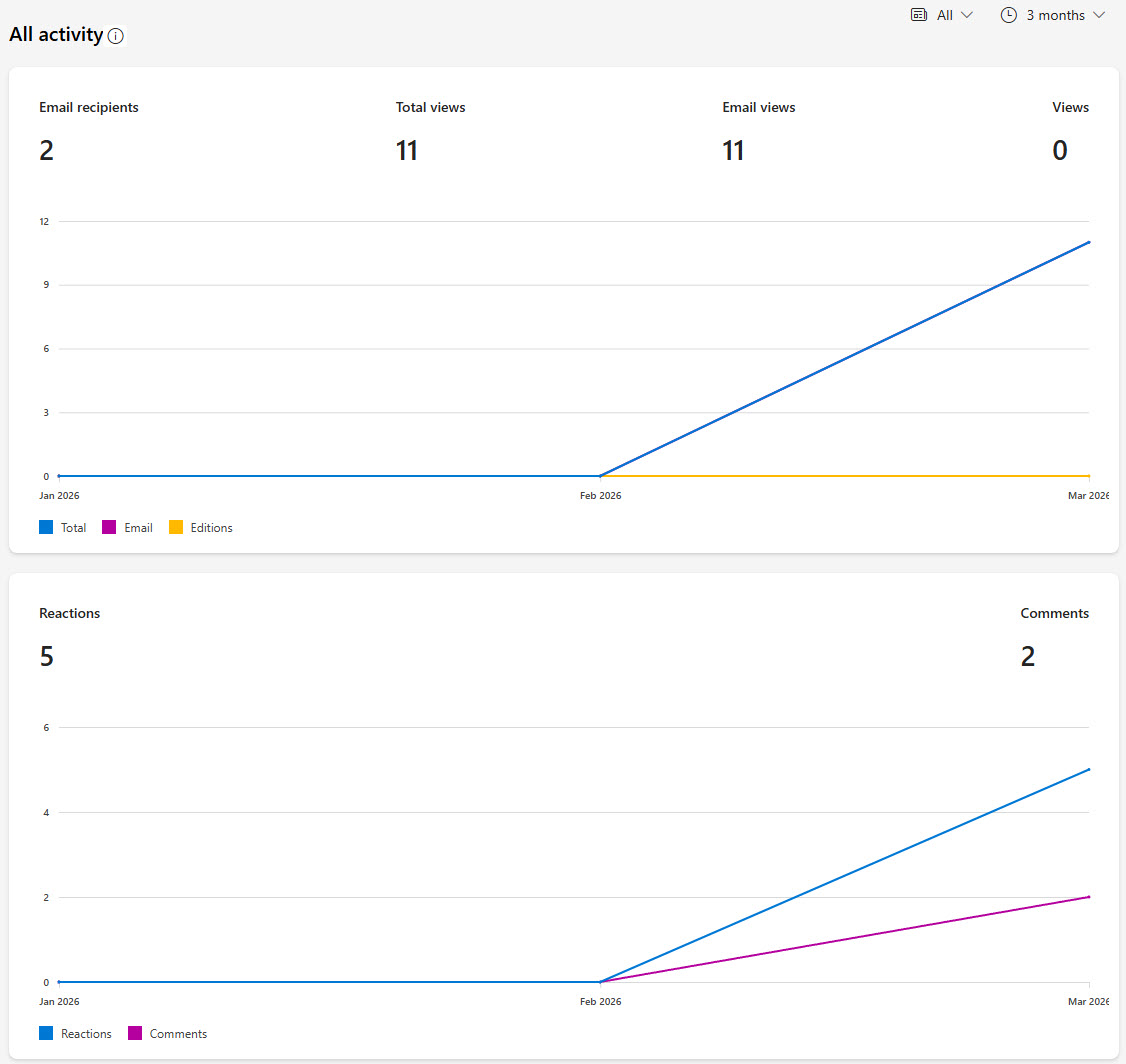Click the info icon beside All activity

(x=116, y=36)
